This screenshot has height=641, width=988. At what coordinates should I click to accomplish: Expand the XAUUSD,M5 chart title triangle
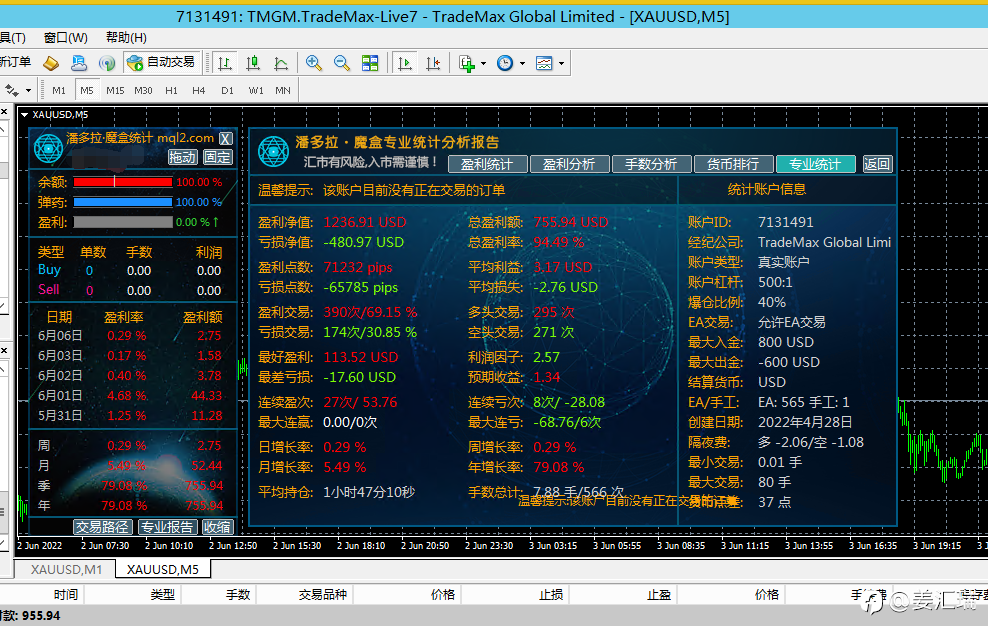(25, 115)
